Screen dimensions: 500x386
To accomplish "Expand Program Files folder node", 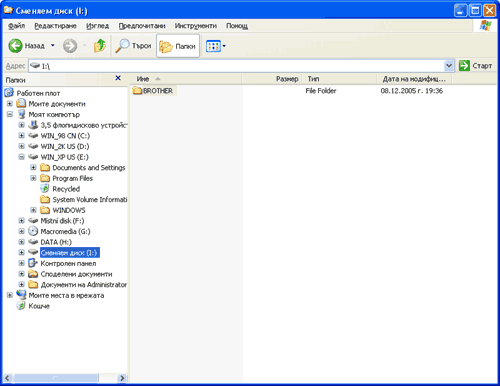I will point(33,178).
